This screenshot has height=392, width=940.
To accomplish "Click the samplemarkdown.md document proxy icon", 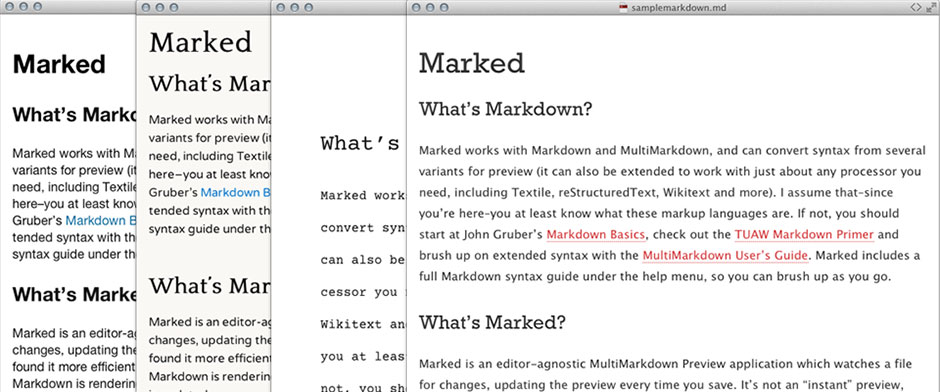I will coord(623,7).
